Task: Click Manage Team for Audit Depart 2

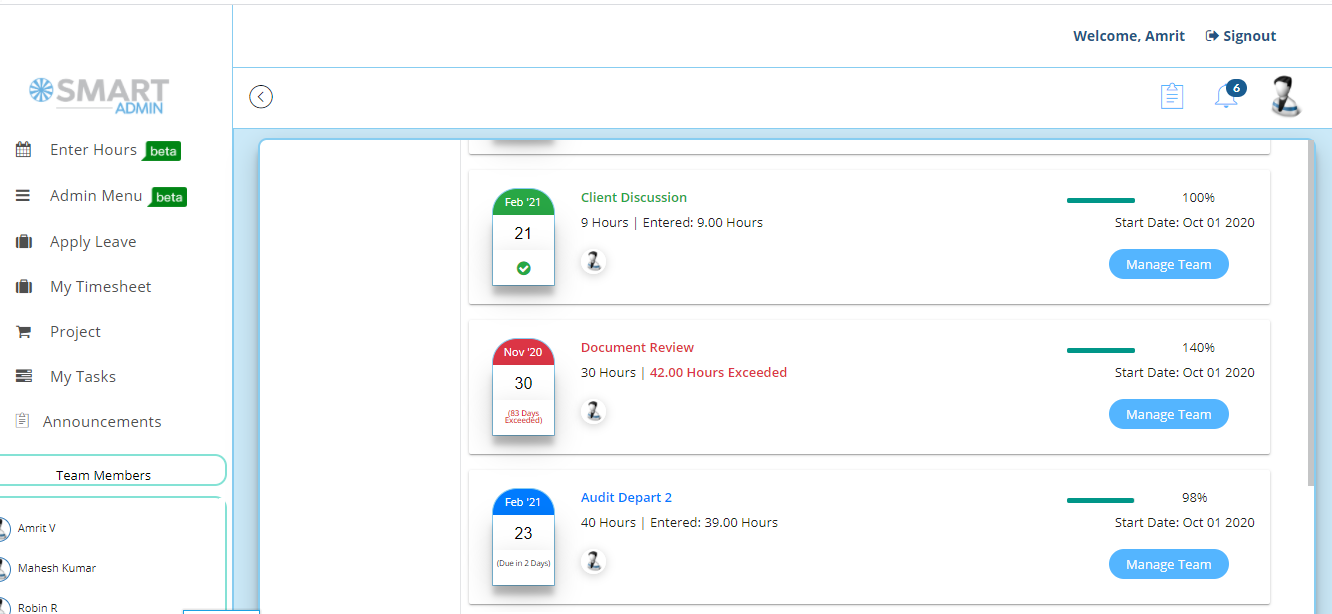Action: pos(1168,564)
